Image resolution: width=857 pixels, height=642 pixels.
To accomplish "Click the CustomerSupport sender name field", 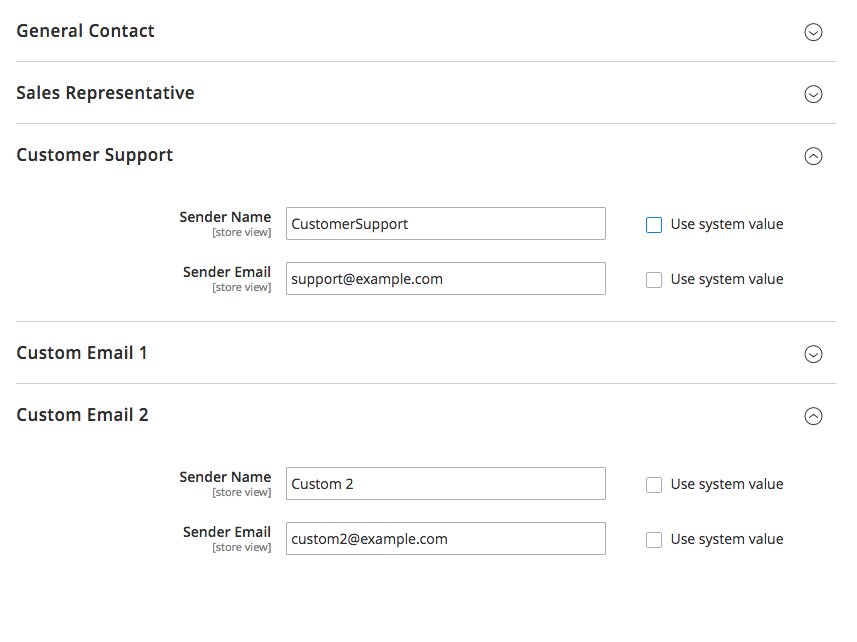I will point(445,223).
